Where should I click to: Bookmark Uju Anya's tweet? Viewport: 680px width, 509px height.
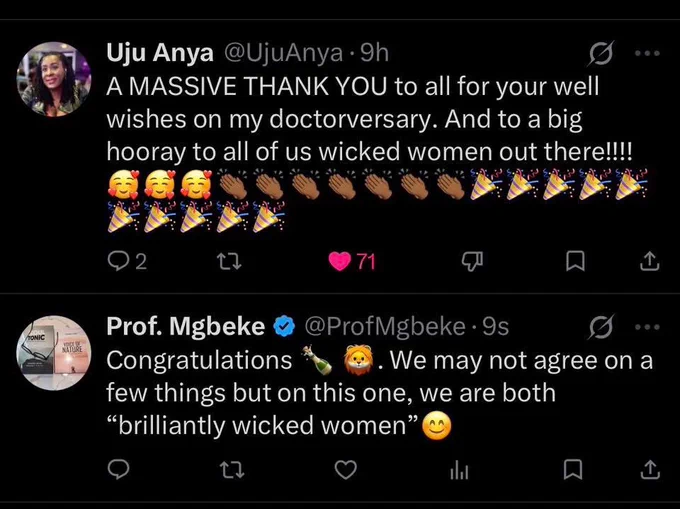(x=575, y=261)
